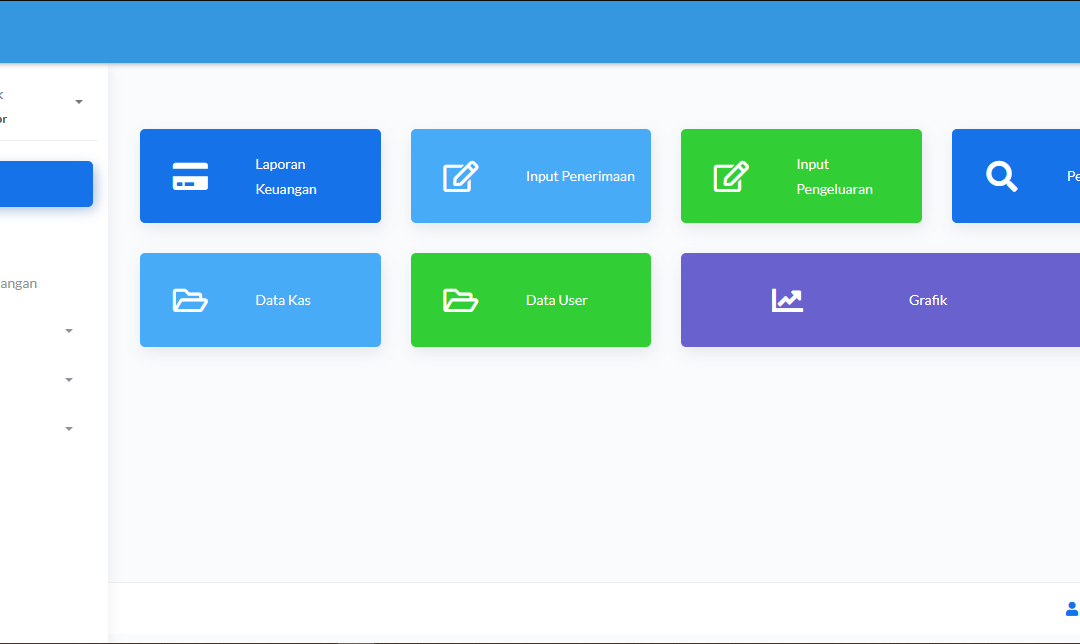Expand the topmost of three sidebar submenu arrows
This screenshot has height=644, width=1080.
[69, 331]
